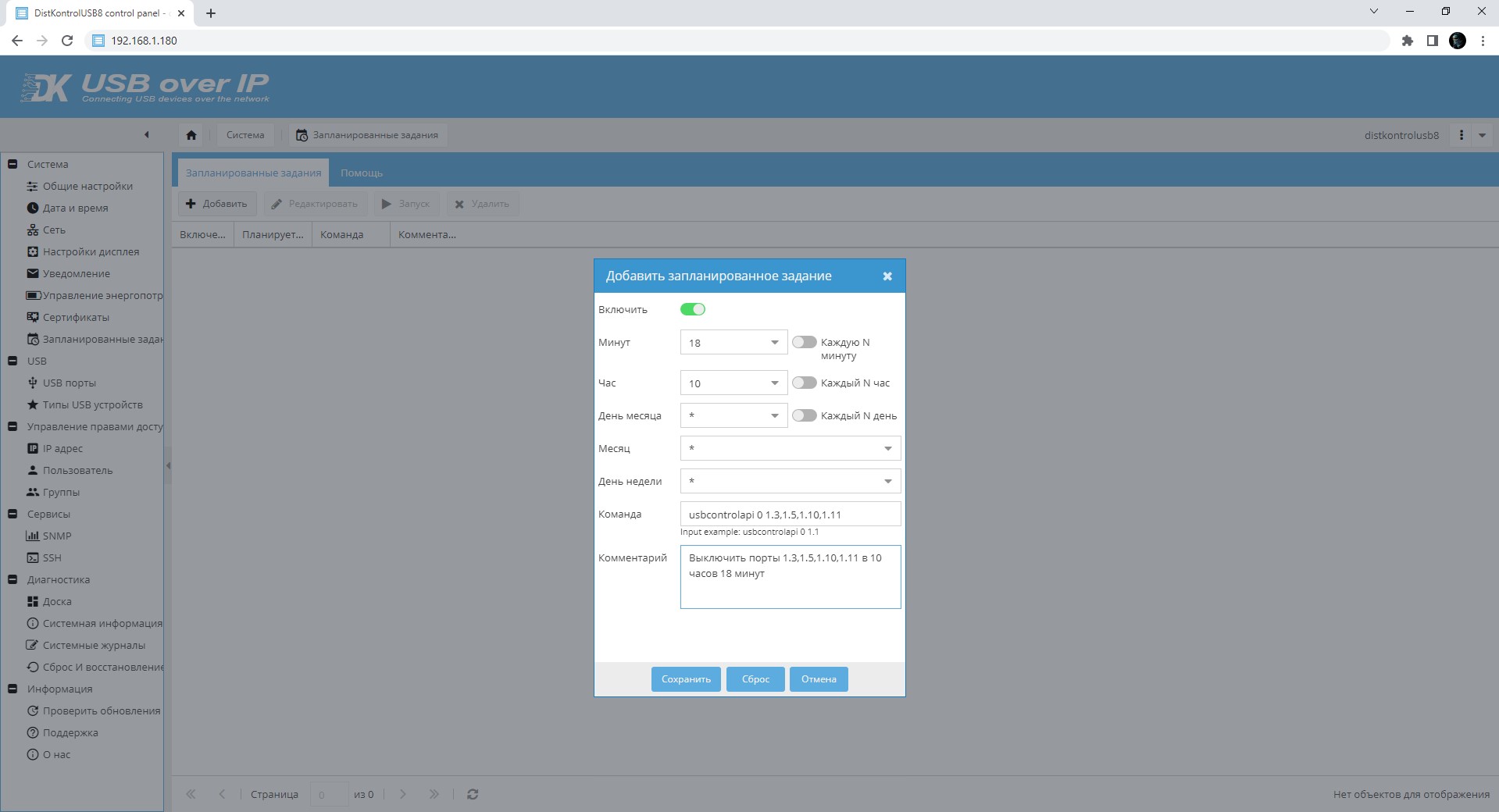Click Сброс button in dialog
The height and width of the screenshot is (812, 1499).
pos(755,679)
